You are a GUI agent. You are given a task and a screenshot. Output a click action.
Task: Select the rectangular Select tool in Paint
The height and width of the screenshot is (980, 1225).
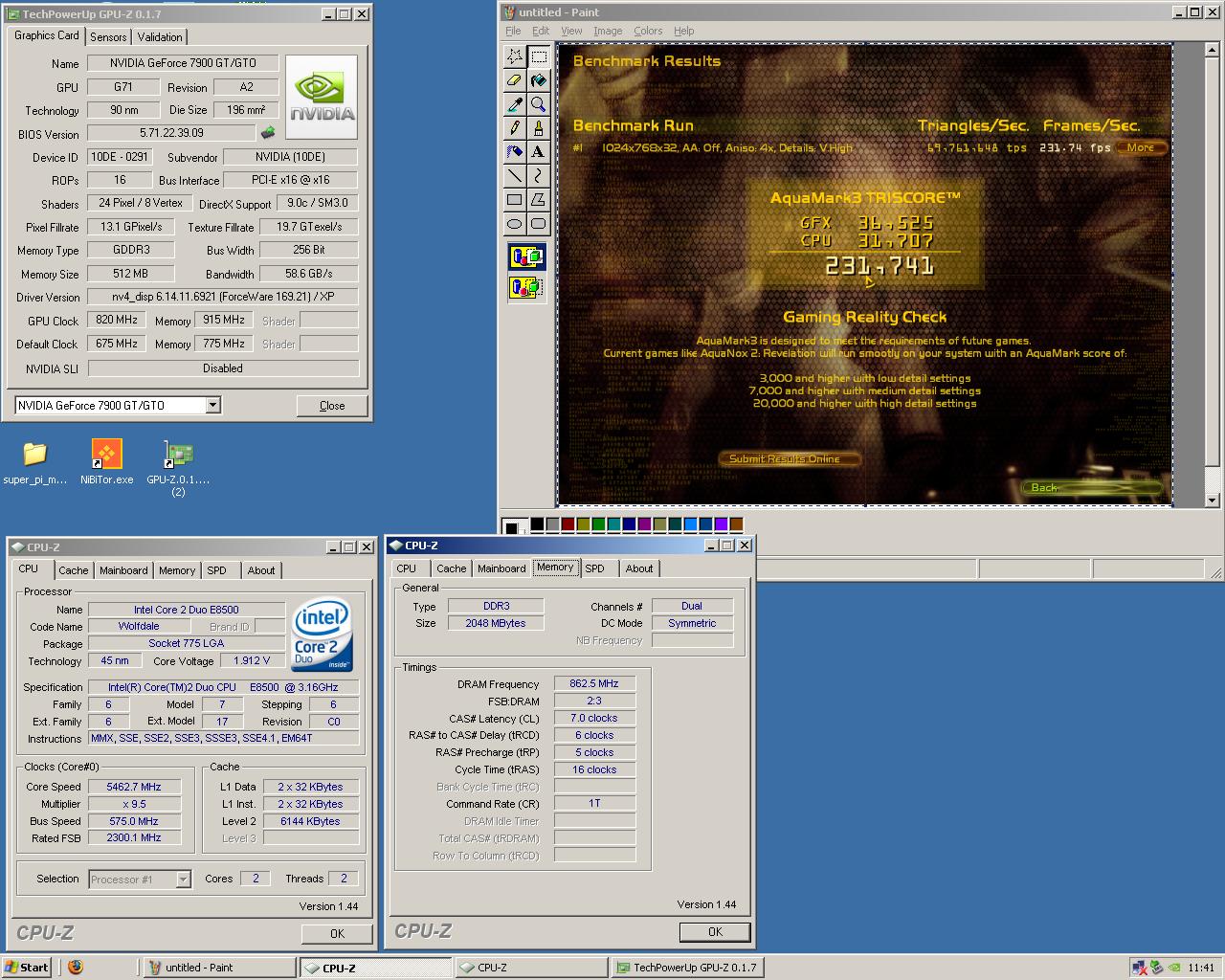tap(539, 56)
